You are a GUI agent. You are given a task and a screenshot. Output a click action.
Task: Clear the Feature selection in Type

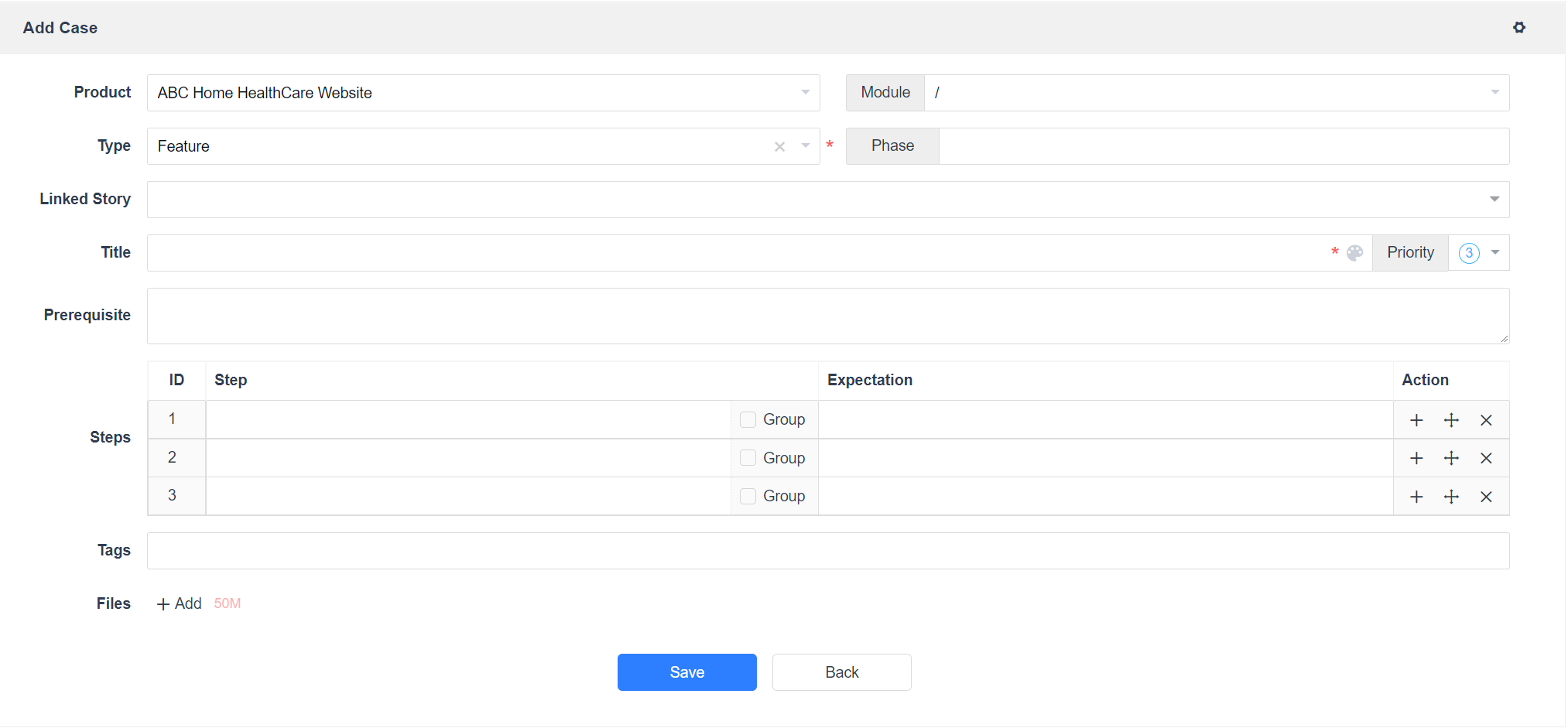pos(779,147)
